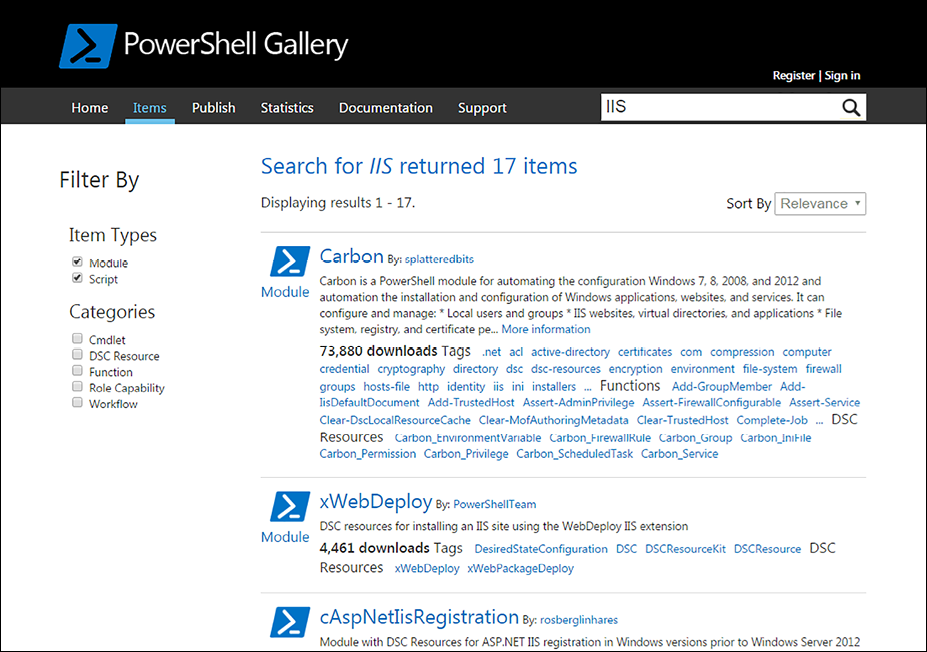The height and width of the screenshot is (652, 927).
Task: Open the Carbon_Service resource link
Action: click(x=679, y=454)
